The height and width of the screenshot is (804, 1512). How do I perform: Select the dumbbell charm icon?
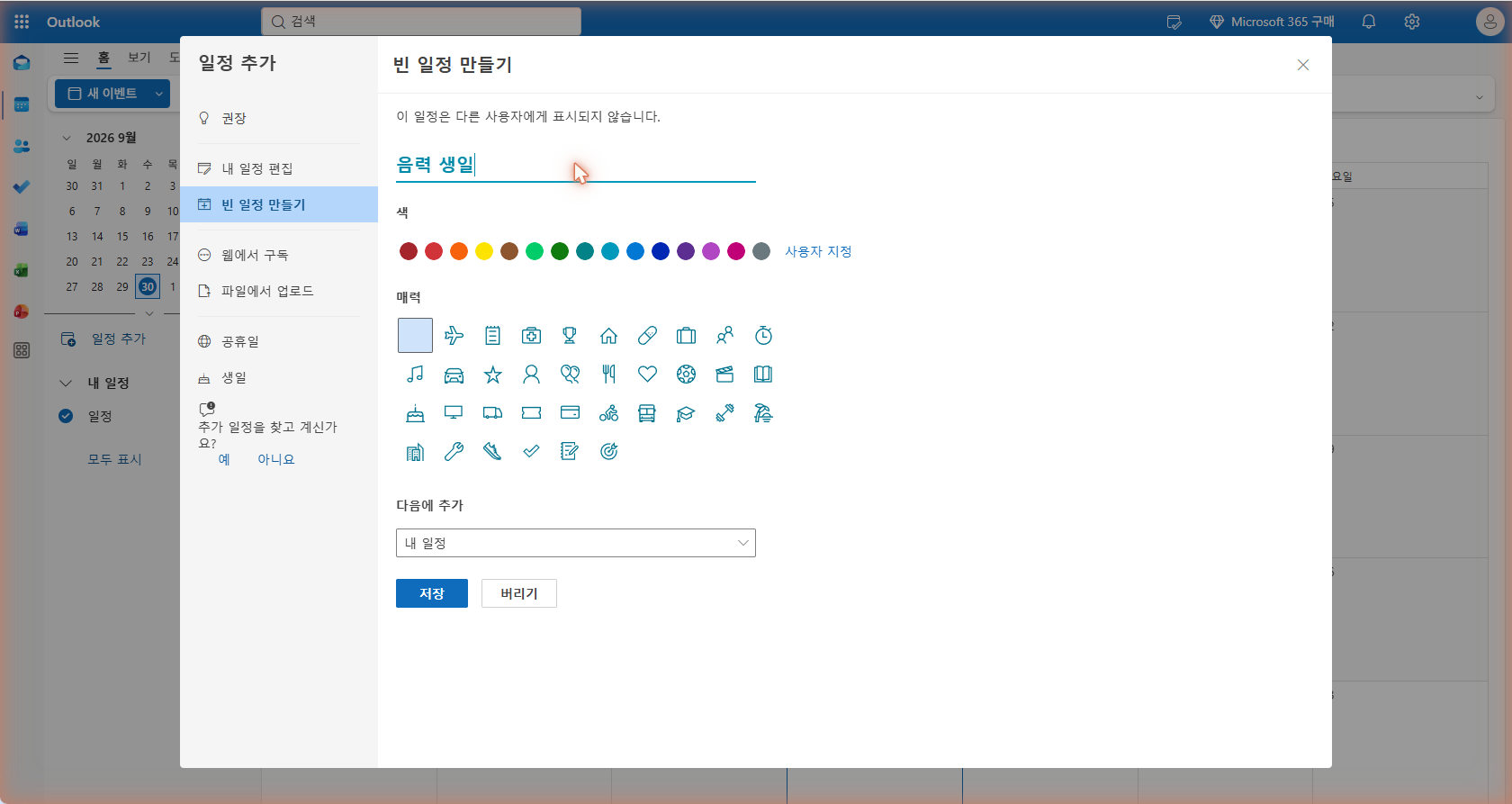724,413
